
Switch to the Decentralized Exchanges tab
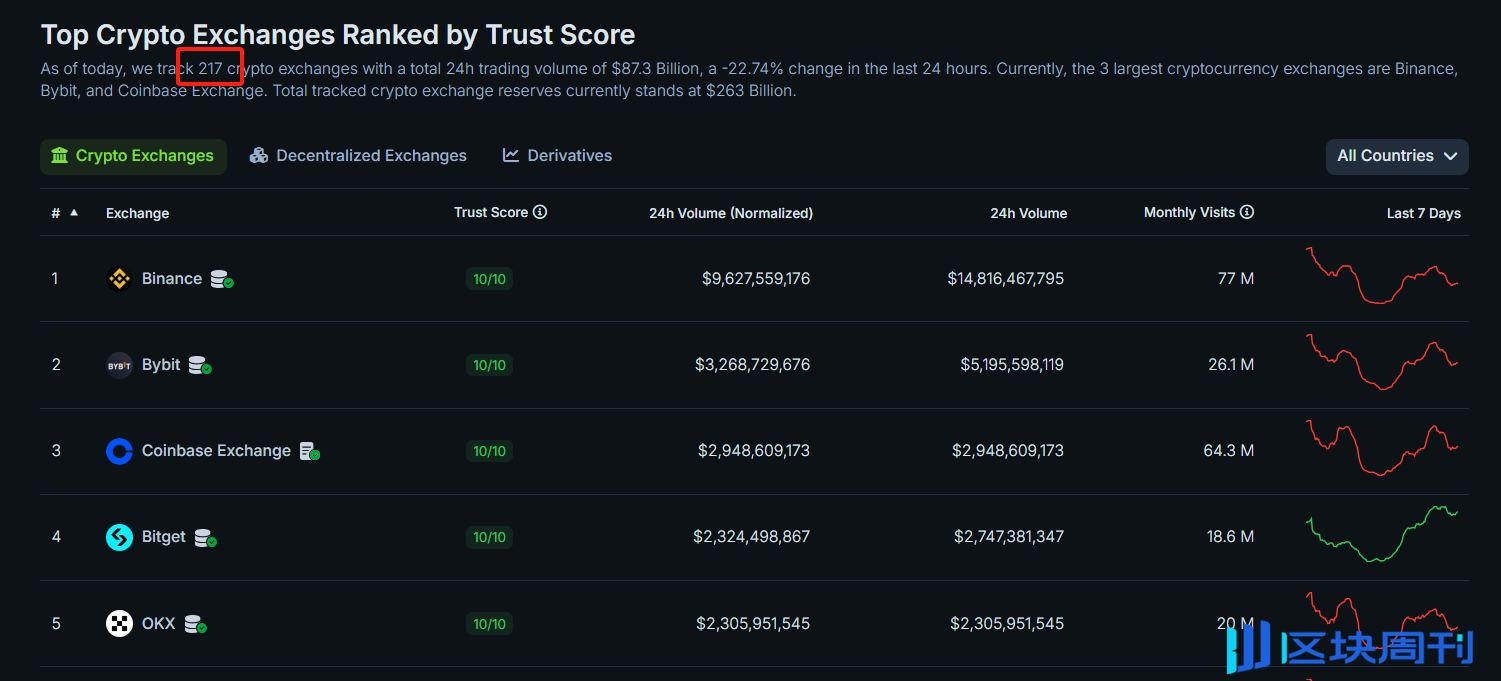(x=358, y=156)
